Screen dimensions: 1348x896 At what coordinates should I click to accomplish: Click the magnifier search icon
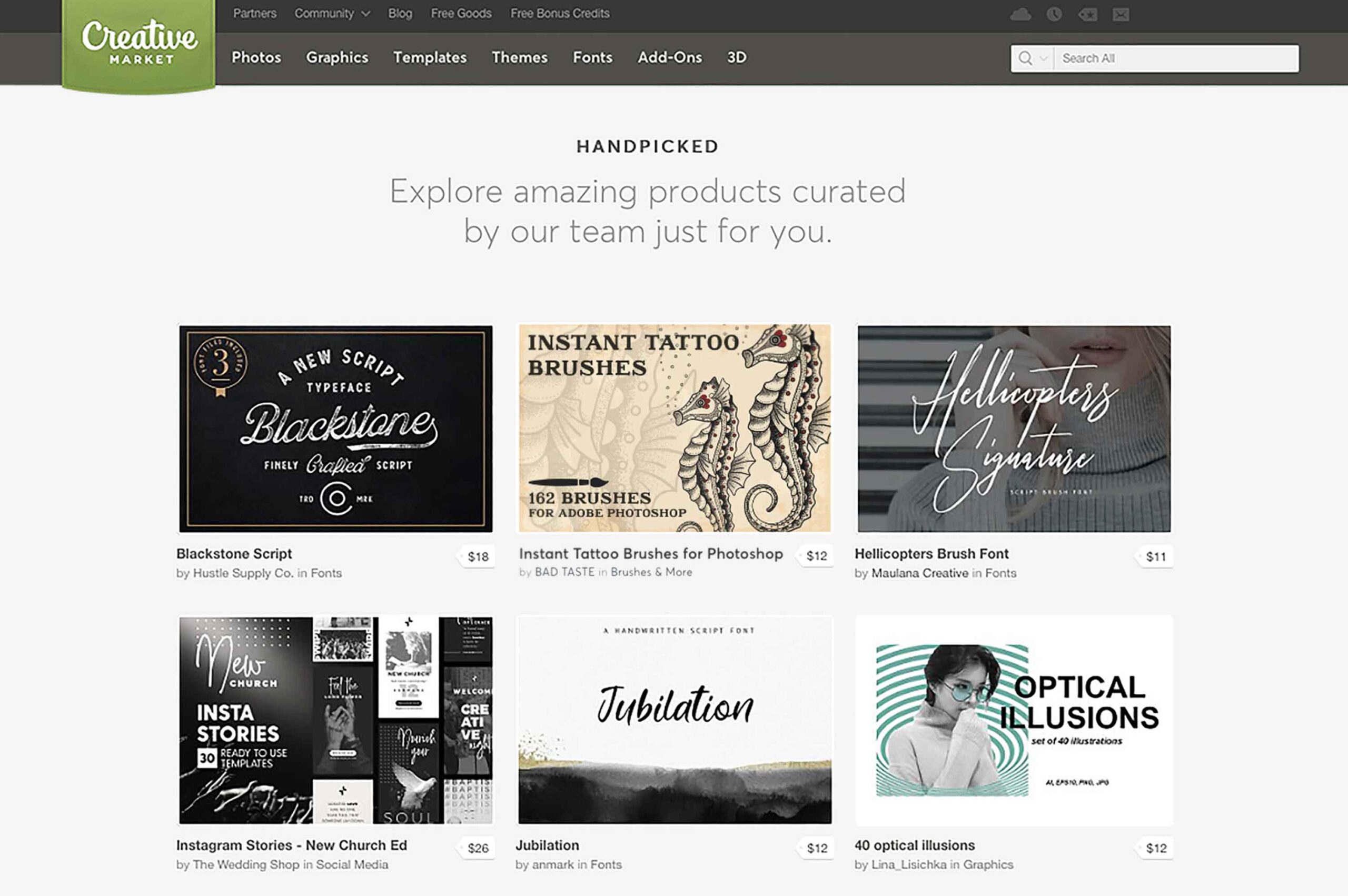pyautogui.click(x=1025, y=58)
